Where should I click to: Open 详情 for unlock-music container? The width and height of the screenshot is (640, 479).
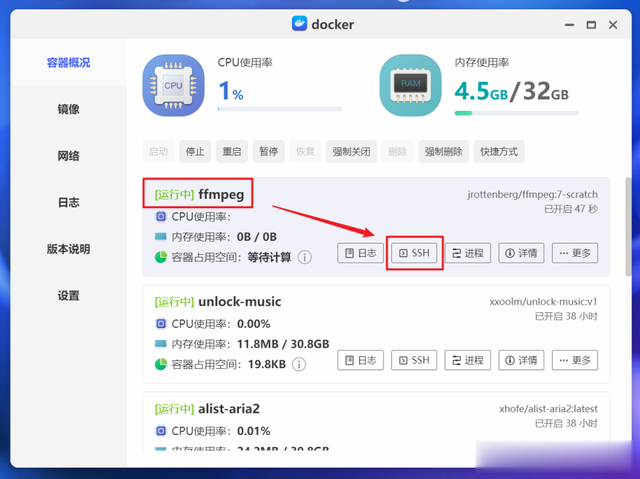[521, 360]
